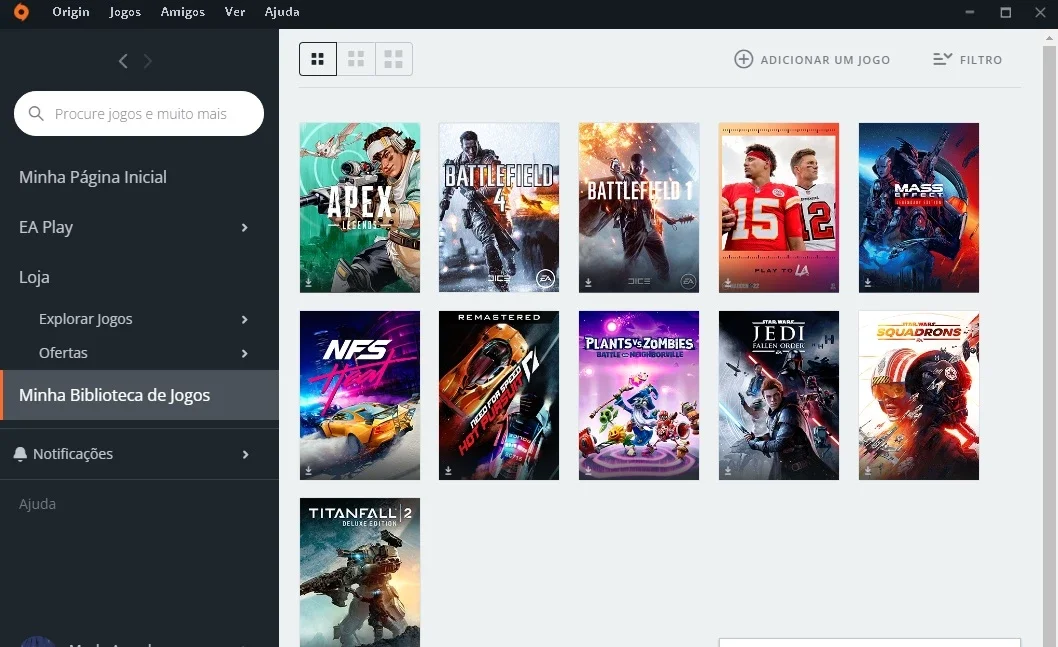Click download icon on Squadrons tile

(x=868, y=470)
